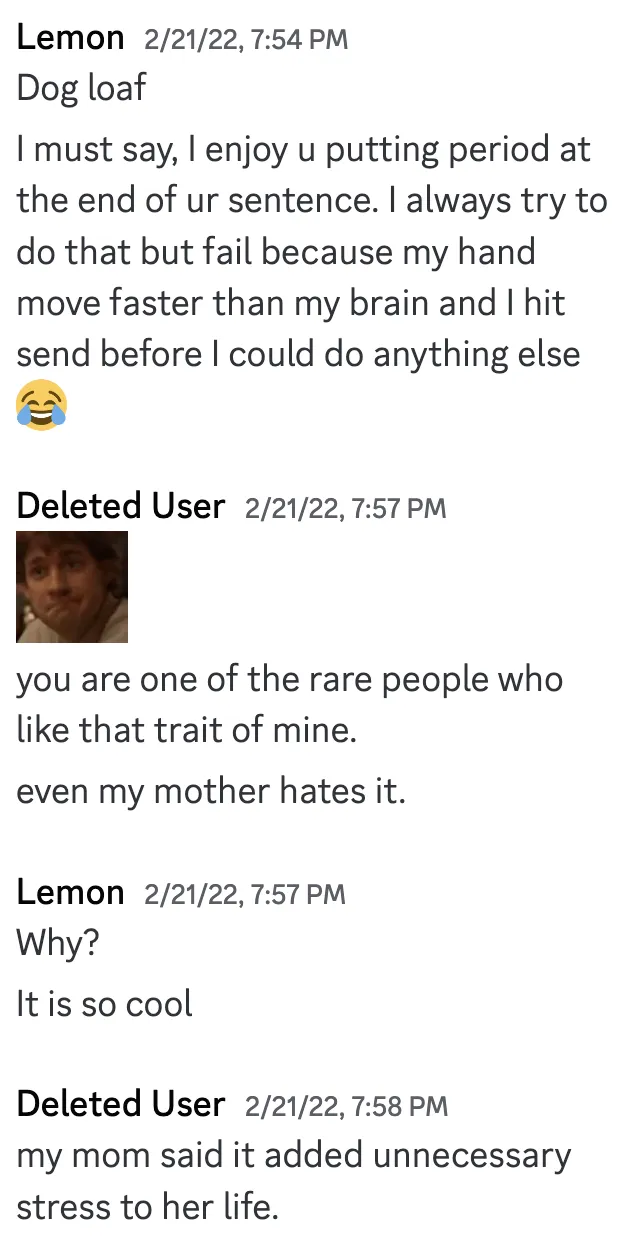Click the Deleted User name at 7:57 PM
Screen dimensions: 630x1242
tap(120, 506)
